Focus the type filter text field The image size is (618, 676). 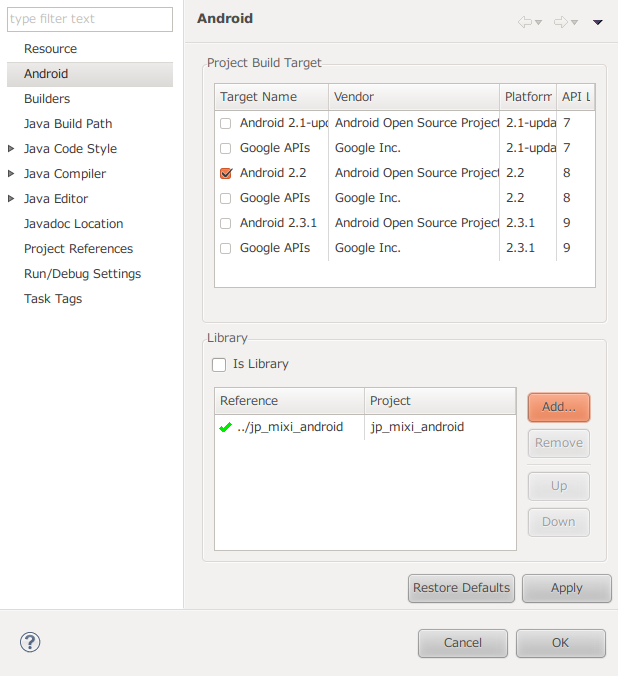(90, 19)
